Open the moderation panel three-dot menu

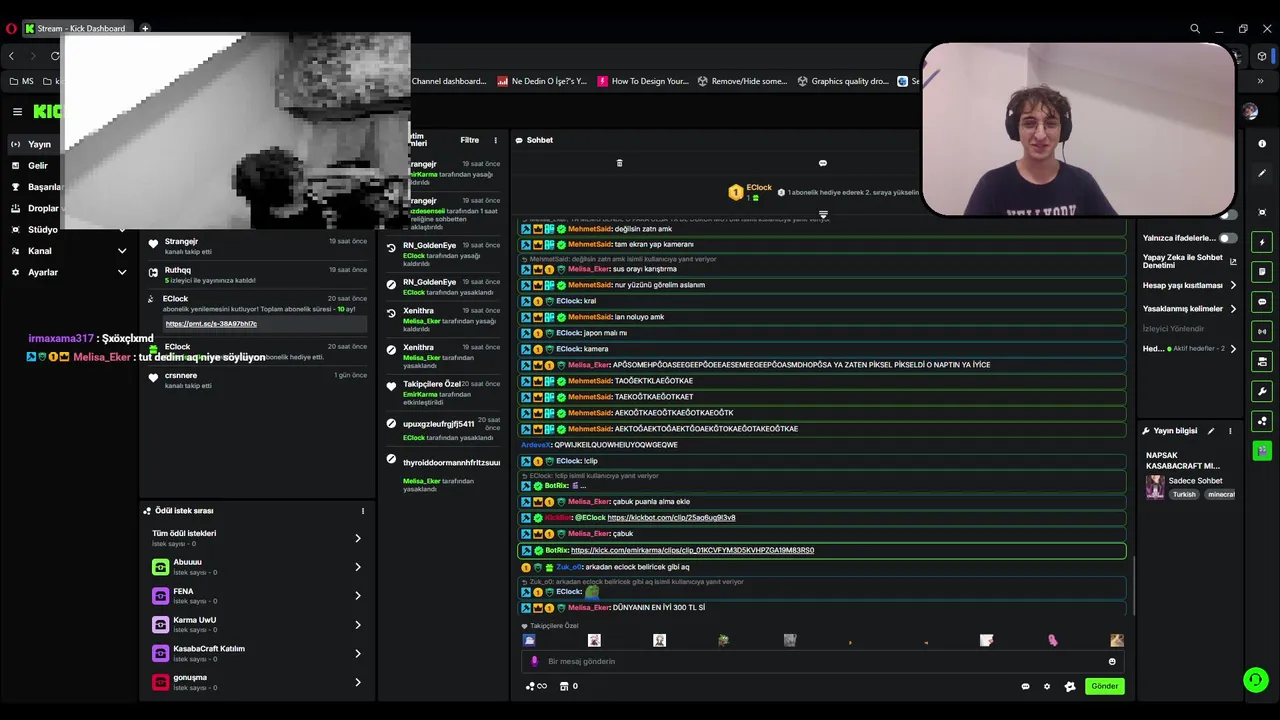coord(495,140)
